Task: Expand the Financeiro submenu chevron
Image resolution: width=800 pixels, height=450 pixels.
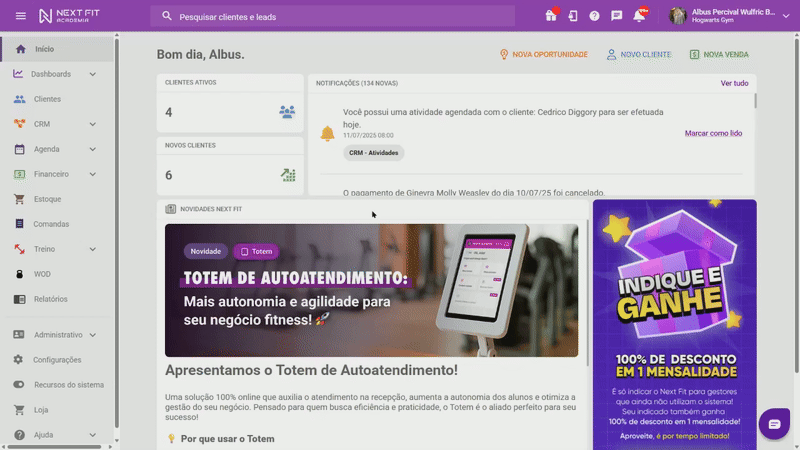Action: click(x=92, y=174)
